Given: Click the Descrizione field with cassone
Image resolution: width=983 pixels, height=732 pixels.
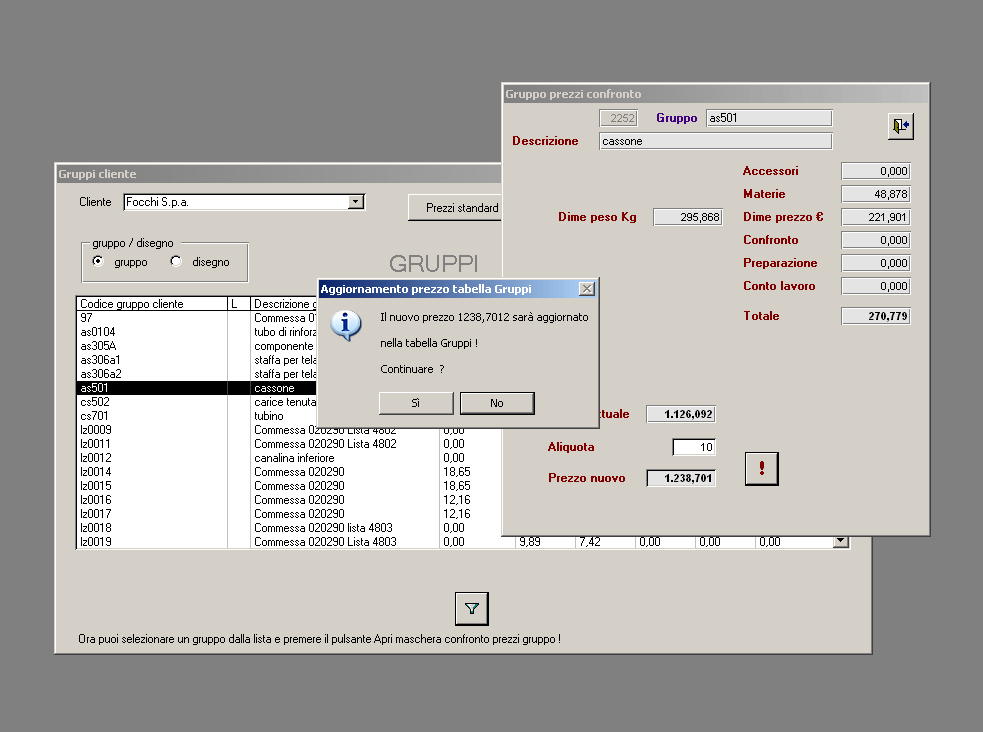Looking at the screenshot, I should click(x=715, y=141).
